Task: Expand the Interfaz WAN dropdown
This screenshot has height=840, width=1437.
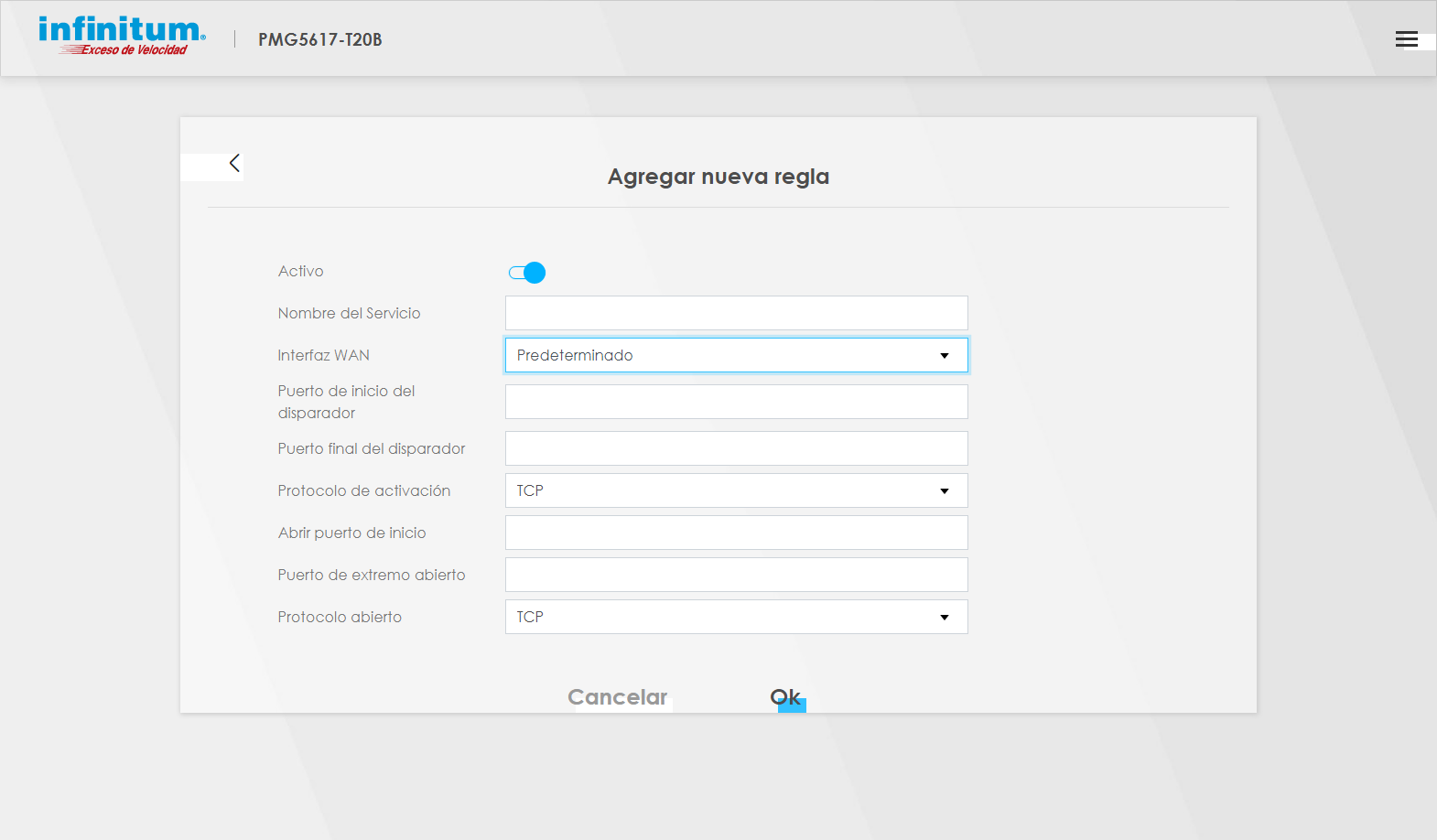Action: click(736, 355)
